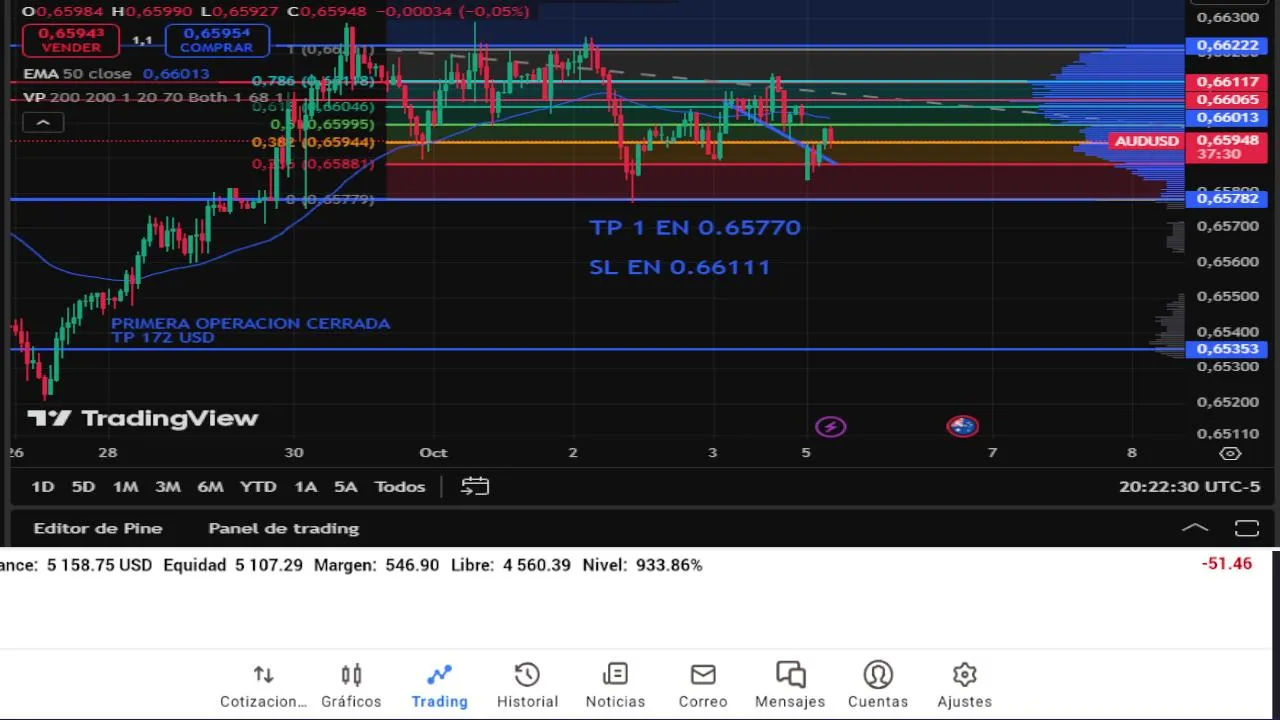1280x720 pixels.
Task: Click the Nivel 933.86% value
Action: [x=642, y=565]
